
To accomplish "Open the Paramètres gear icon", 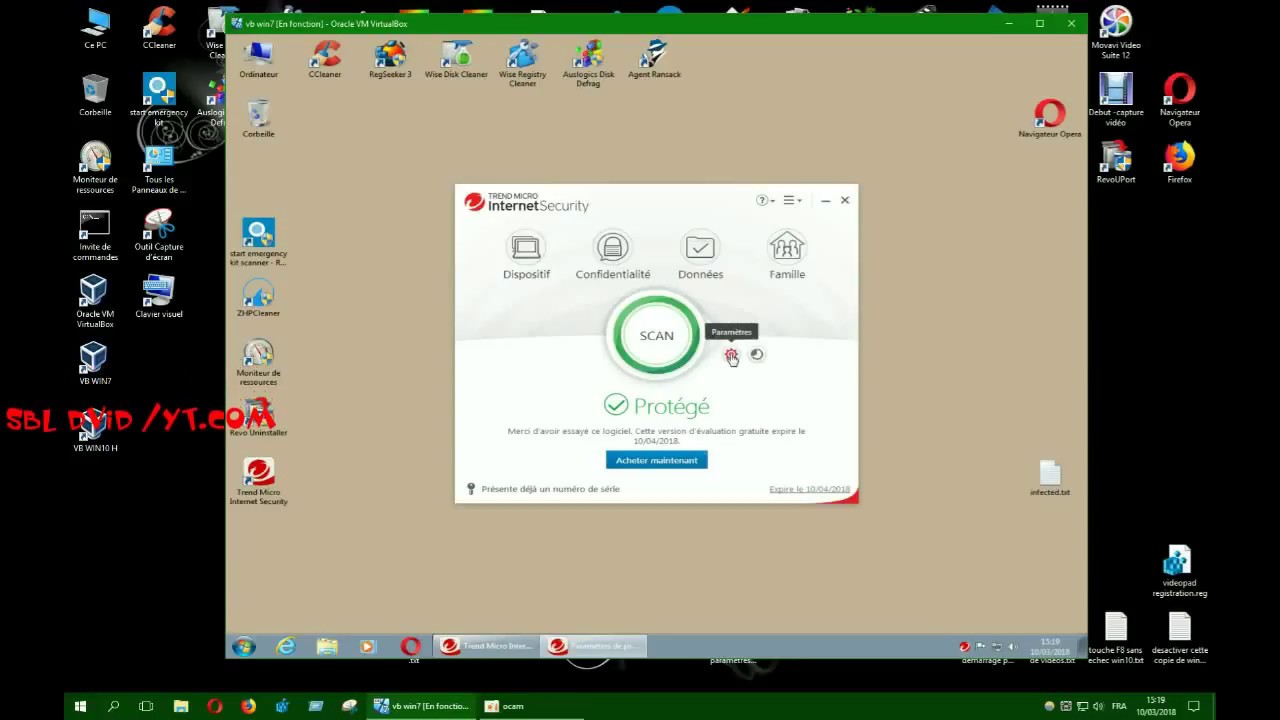I will [731, 355].
